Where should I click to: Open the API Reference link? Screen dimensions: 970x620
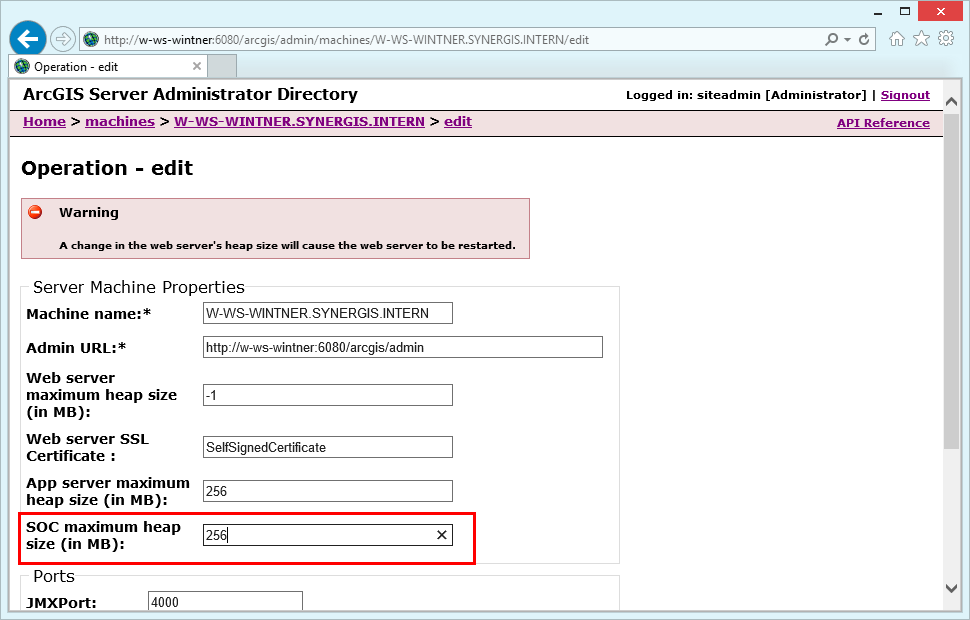pos(883,122)
